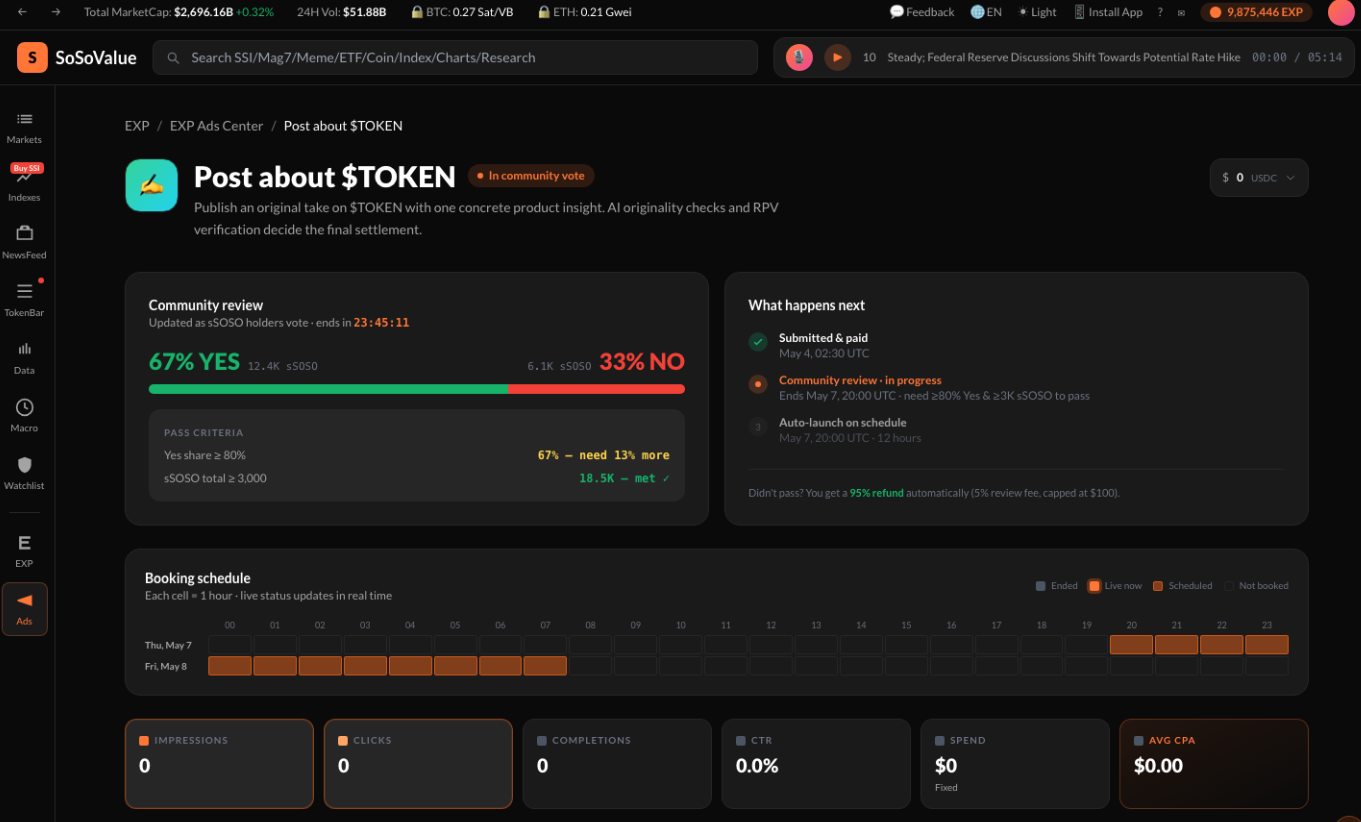Go to EXP breadcrumb
This screenshot has width=1361, height=822.
137,126
